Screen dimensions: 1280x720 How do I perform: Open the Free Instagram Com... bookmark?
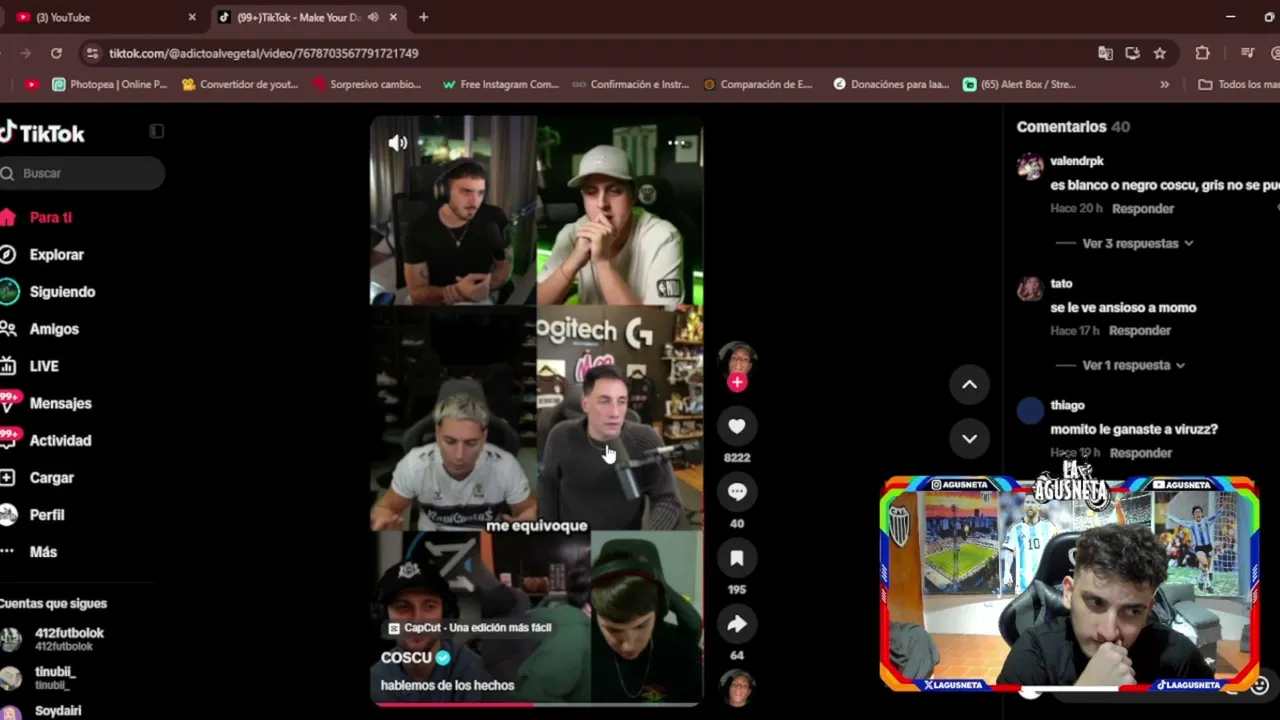pos(500,85)
